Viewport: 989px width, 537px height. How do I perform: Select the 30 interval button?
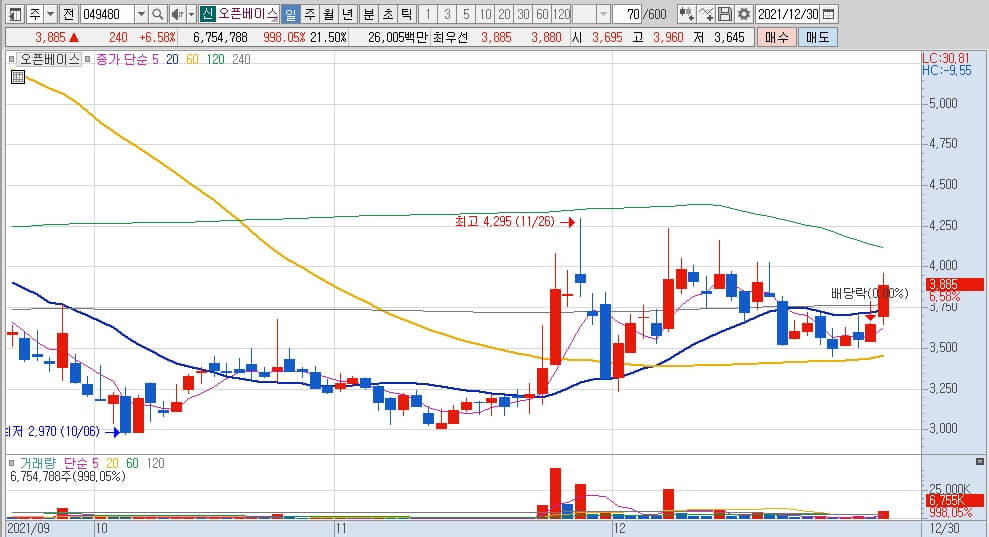pyautogui.click(x=523, y=14)
